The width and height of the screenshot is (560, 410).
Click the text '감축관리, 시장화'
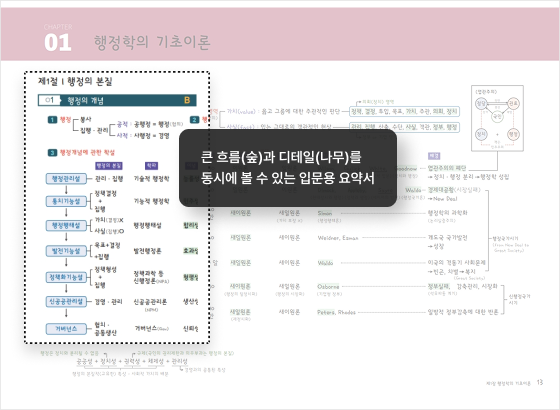(477, 286)
